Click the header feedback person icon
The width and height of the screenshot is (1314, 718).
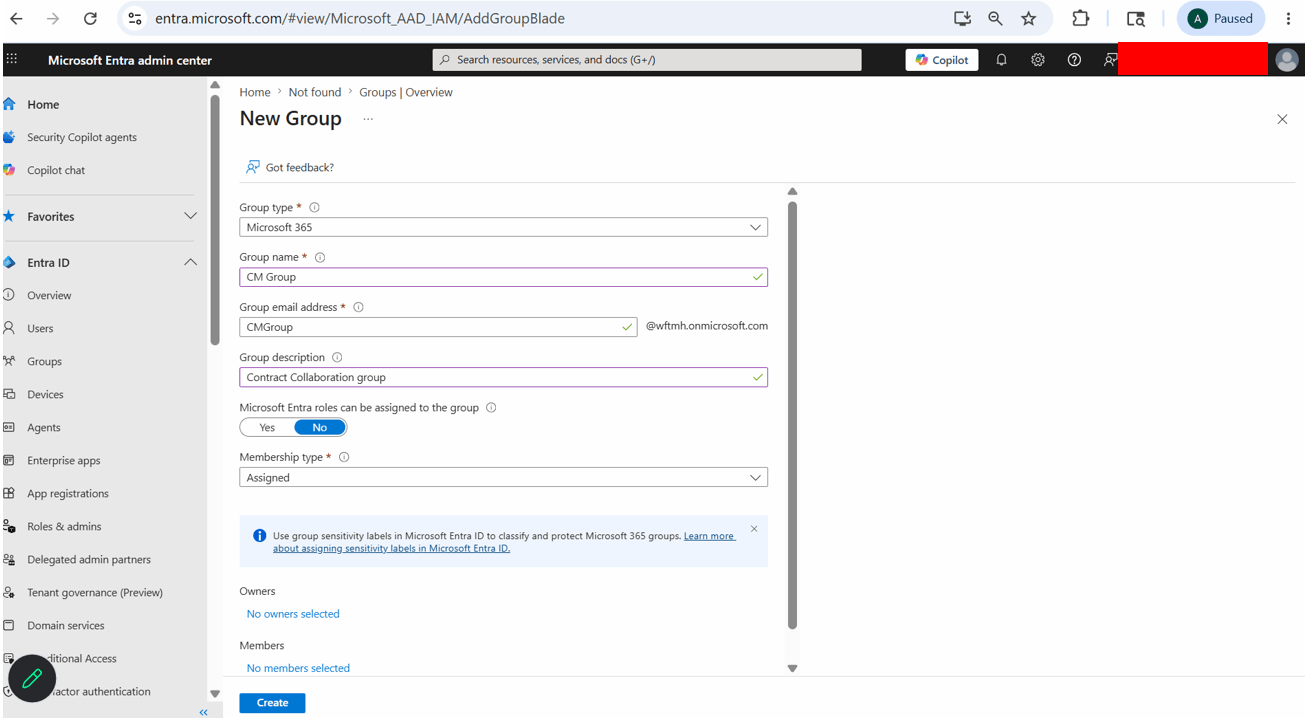pyautogui.click(x=1110, y=60)
